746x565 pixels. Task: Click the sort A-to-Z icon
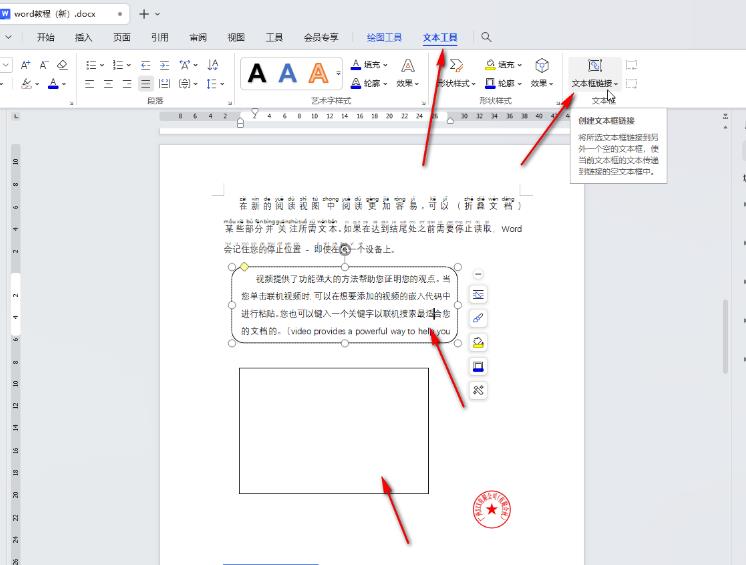click(213, 65)
